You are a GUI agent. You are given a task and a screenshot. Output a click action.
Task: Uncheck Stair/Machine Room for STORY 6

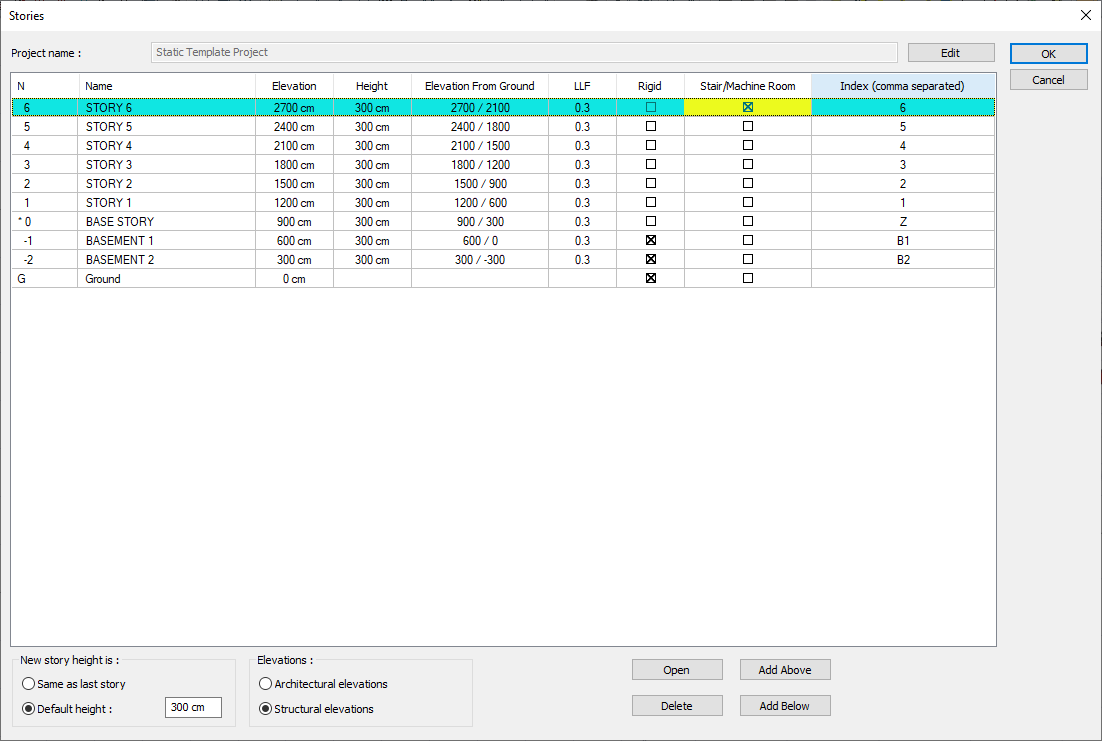tap(747, 107)
